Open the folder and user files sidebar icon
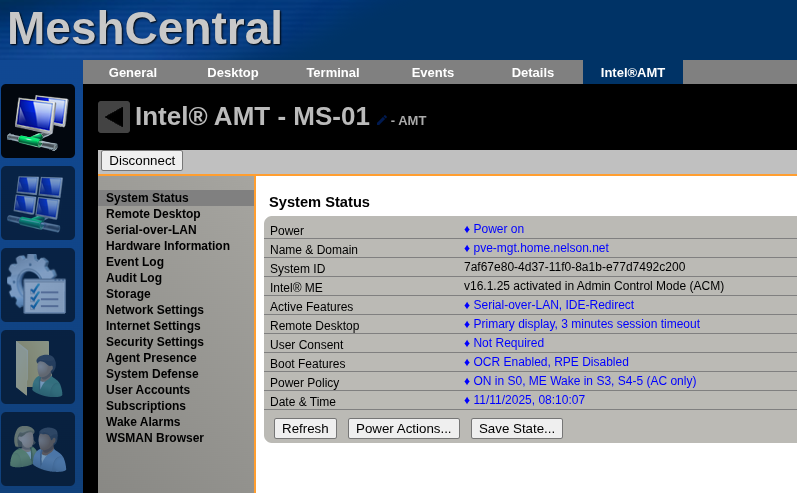This screenshot has width=797, height=493. click(x=38, y=367)
